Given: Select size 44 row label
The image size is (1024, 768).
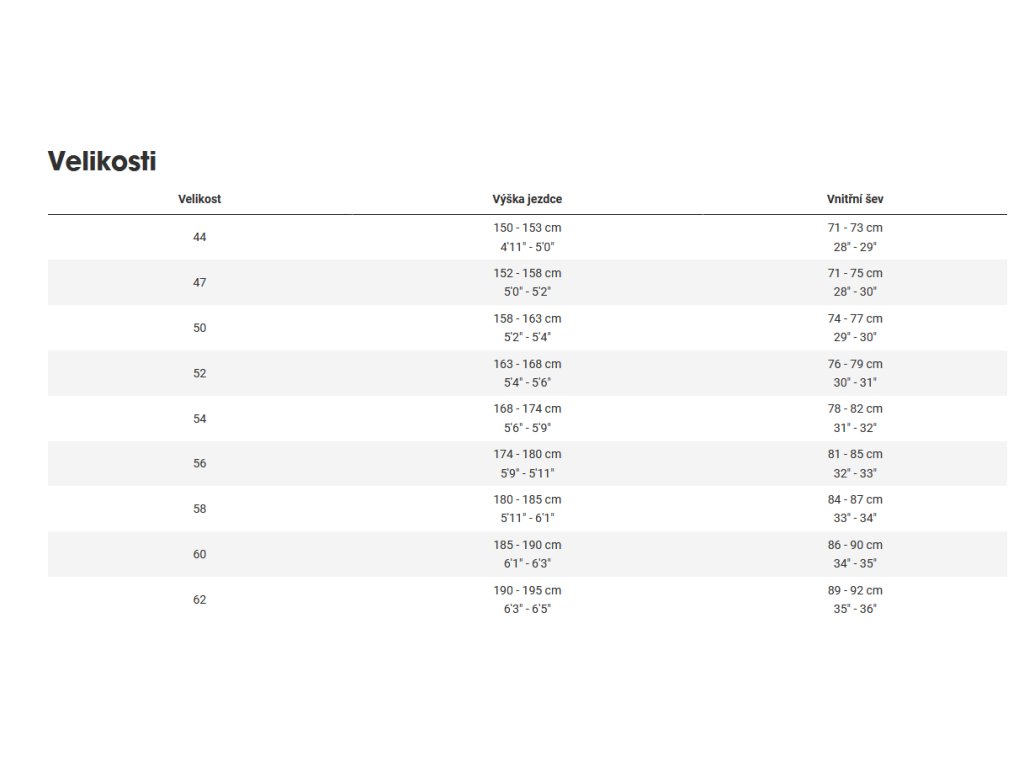Looking at the screenshot, I should pos(199,237).
